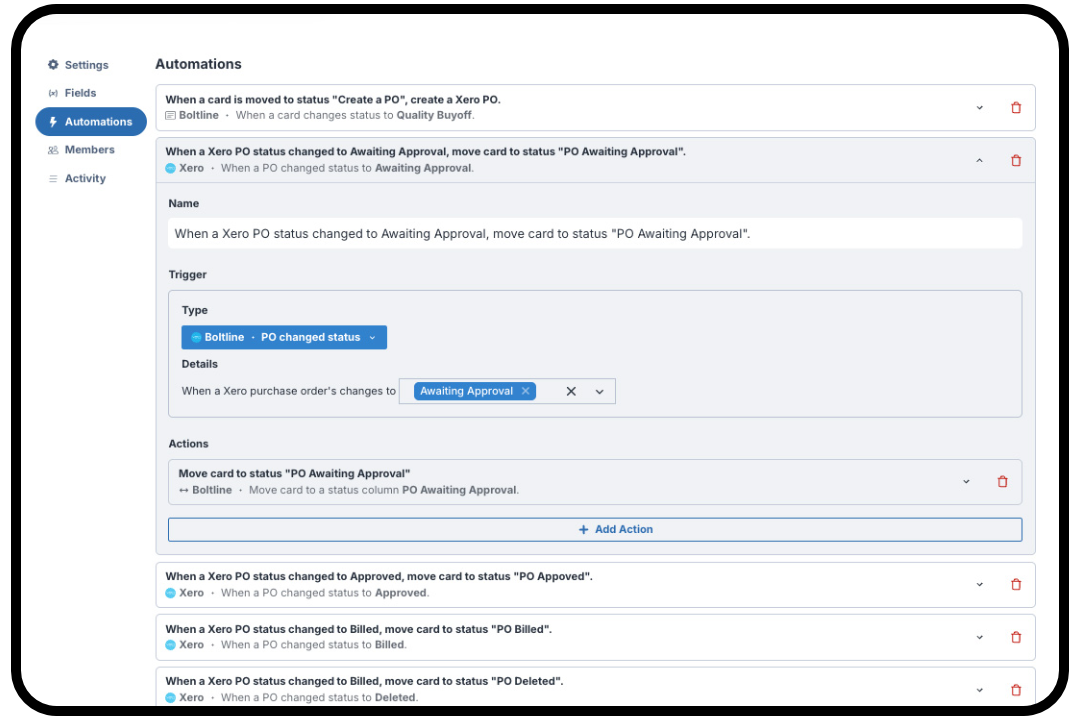Image resolution: width=1080 pixels, height=720 pixels.
Task: Delete the "Create a Xero PO" automation
Action: pos(1015,107)
